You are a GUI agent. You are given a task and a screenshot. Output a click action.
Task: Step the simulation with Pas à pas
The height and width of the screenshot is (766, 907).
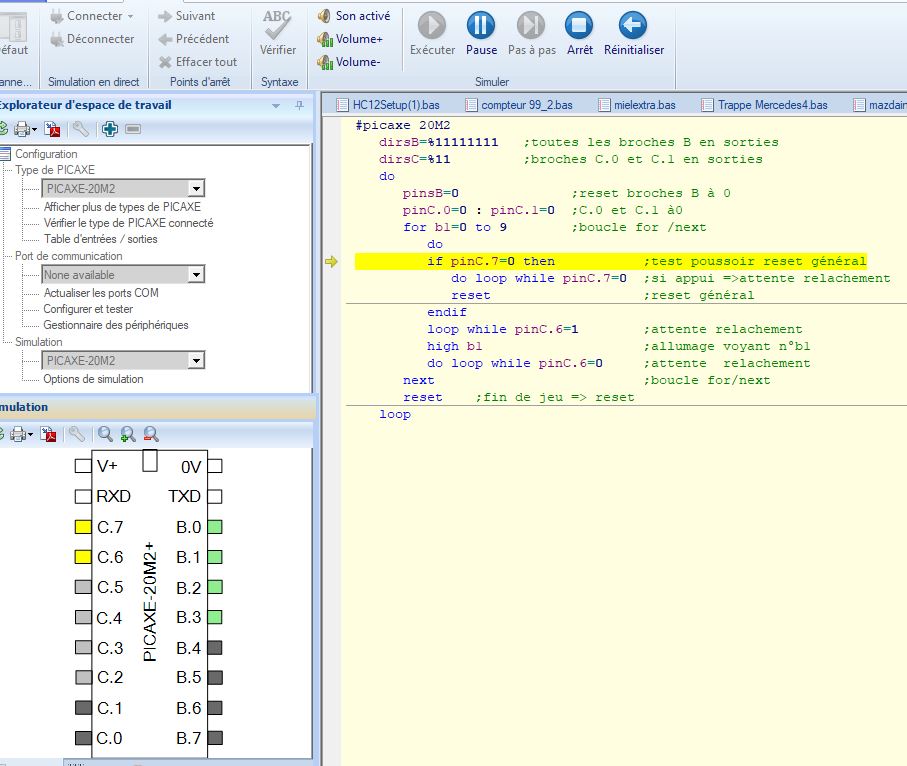tap(531, 26)
